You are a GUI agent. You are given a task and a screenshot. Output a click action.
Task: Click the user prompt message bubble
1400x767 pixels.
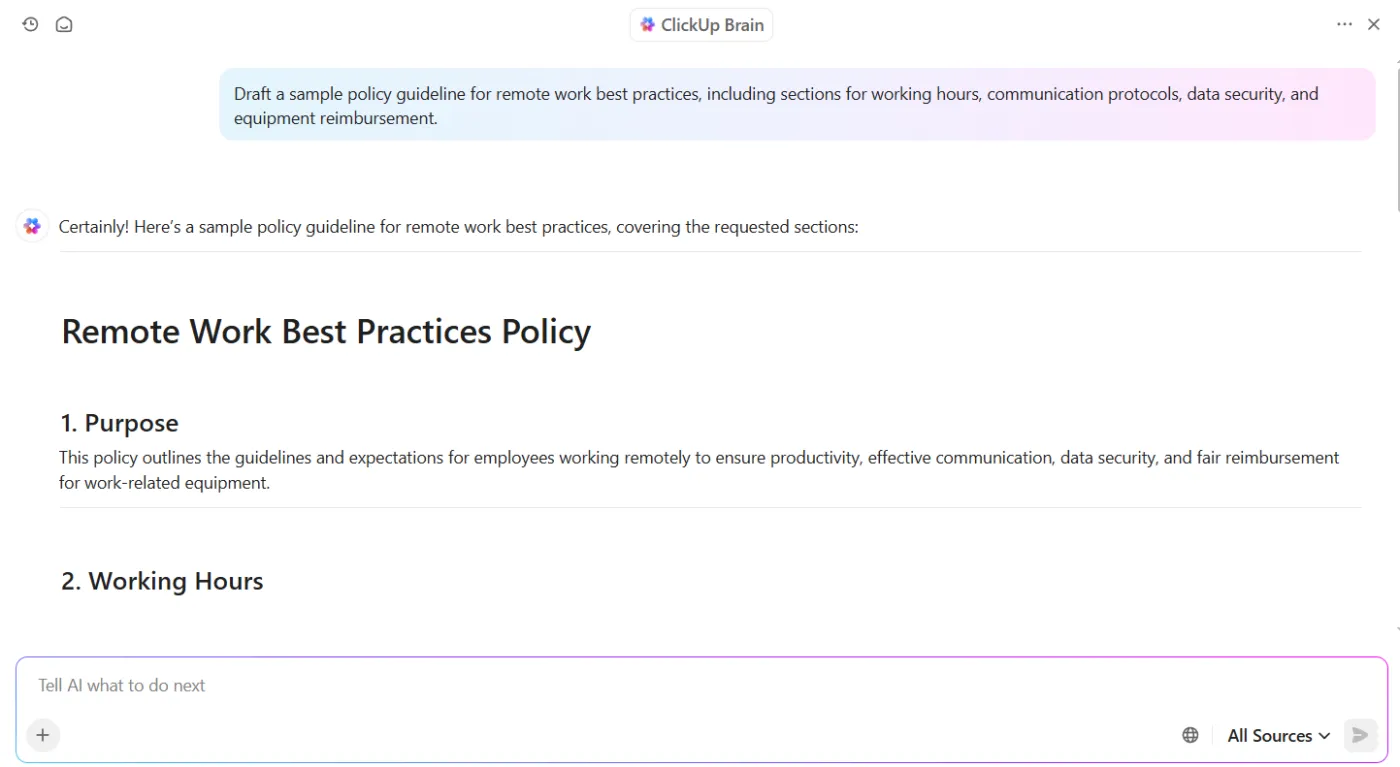click(797, 105)
